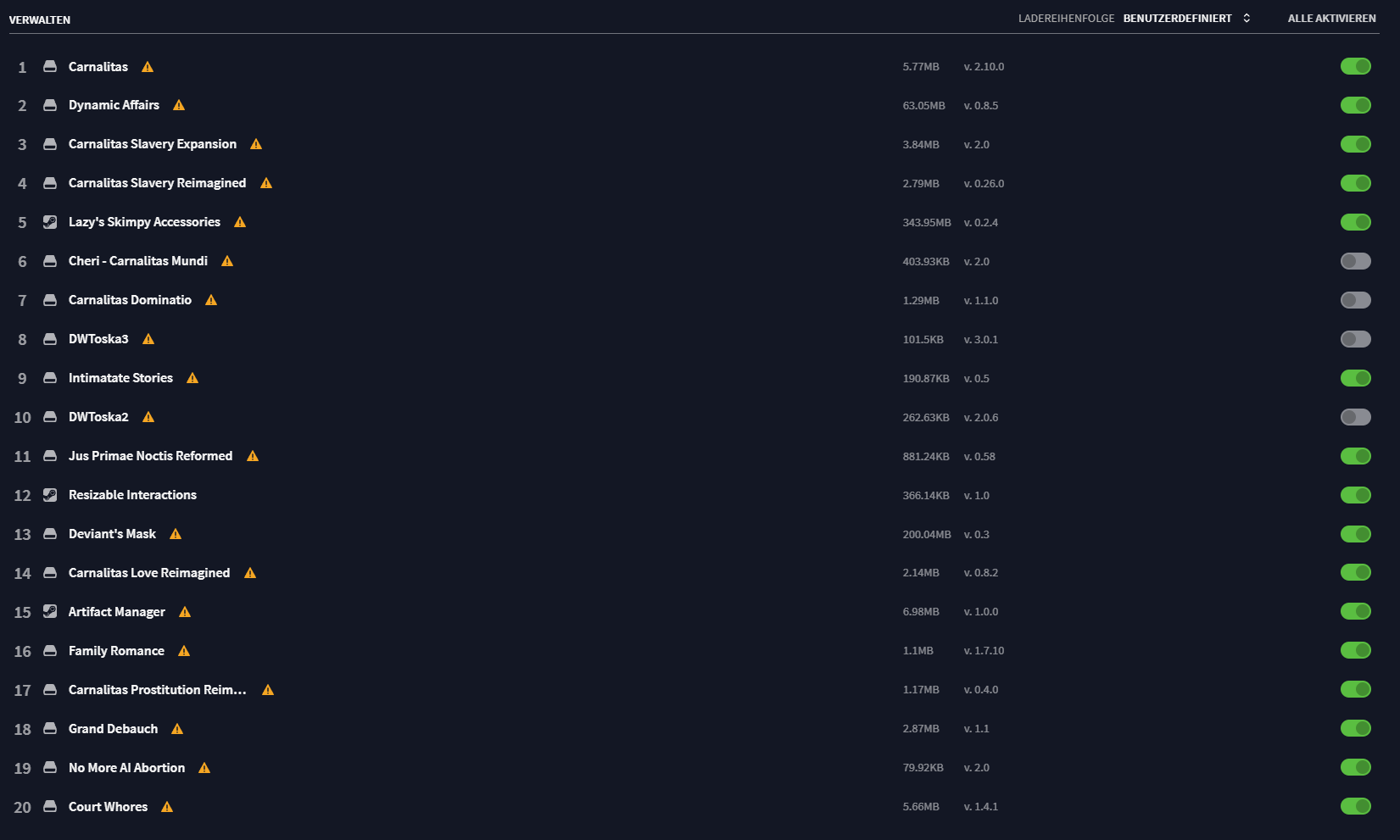This screenshot has height=840, width=1400.
Task: Click warning triangle of Carnalitas Dominatio
Action: click(211, 301)
